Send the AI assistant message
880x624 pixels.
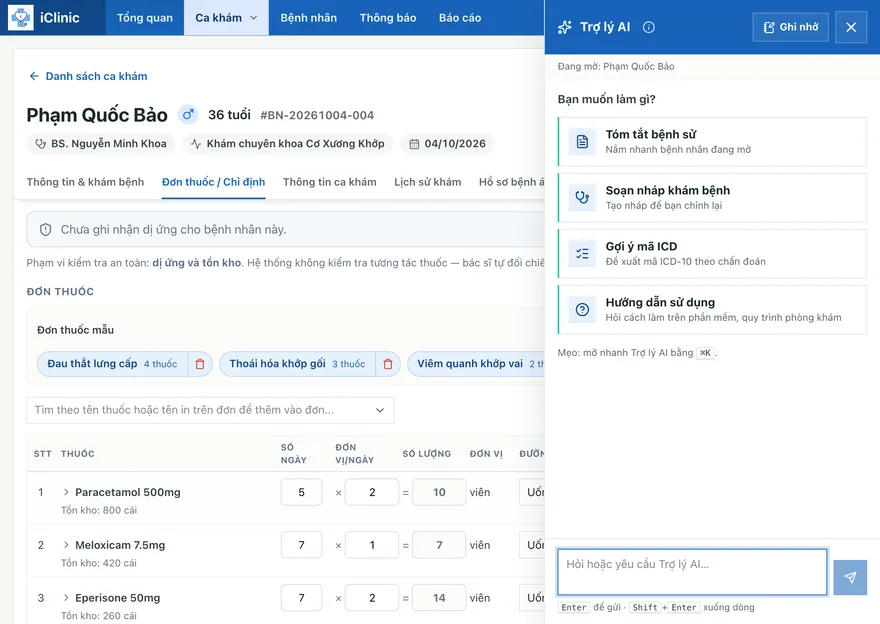pos(850,577)
